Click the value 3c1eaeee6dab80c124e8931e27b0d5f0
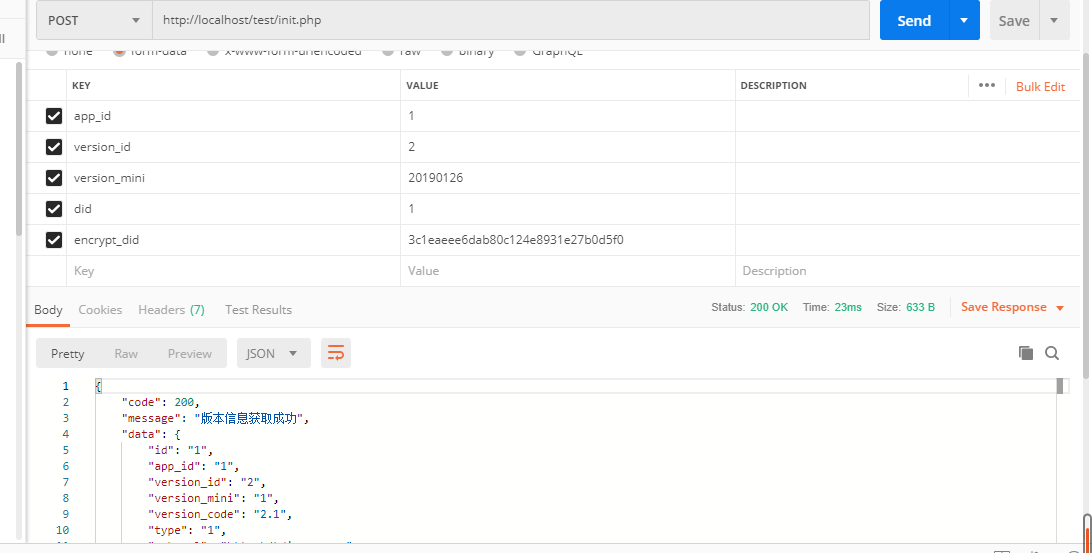The image size is (1092, 553). click(516, 240)
